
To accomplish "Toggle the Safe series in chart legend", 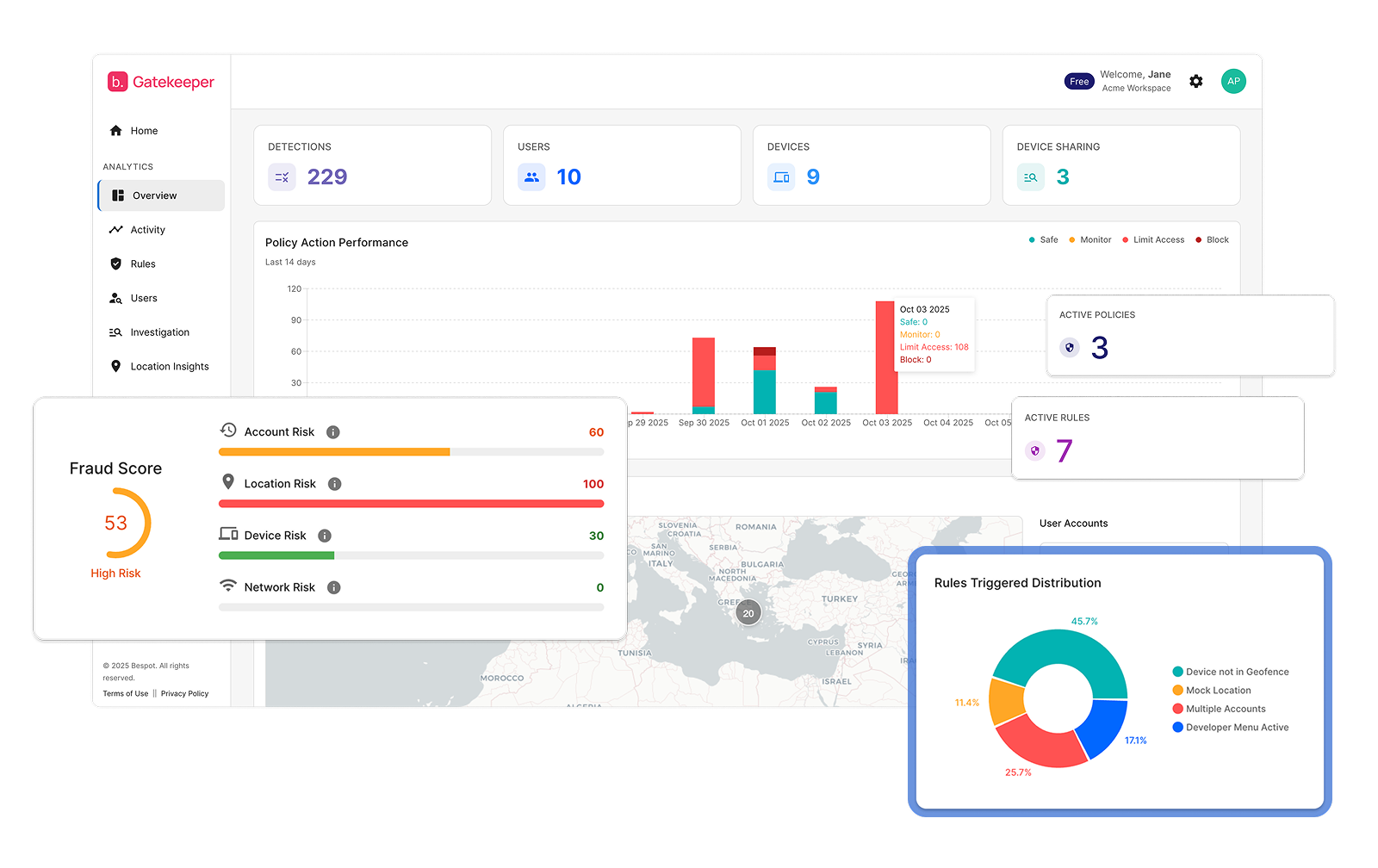I will [1043, 239].
